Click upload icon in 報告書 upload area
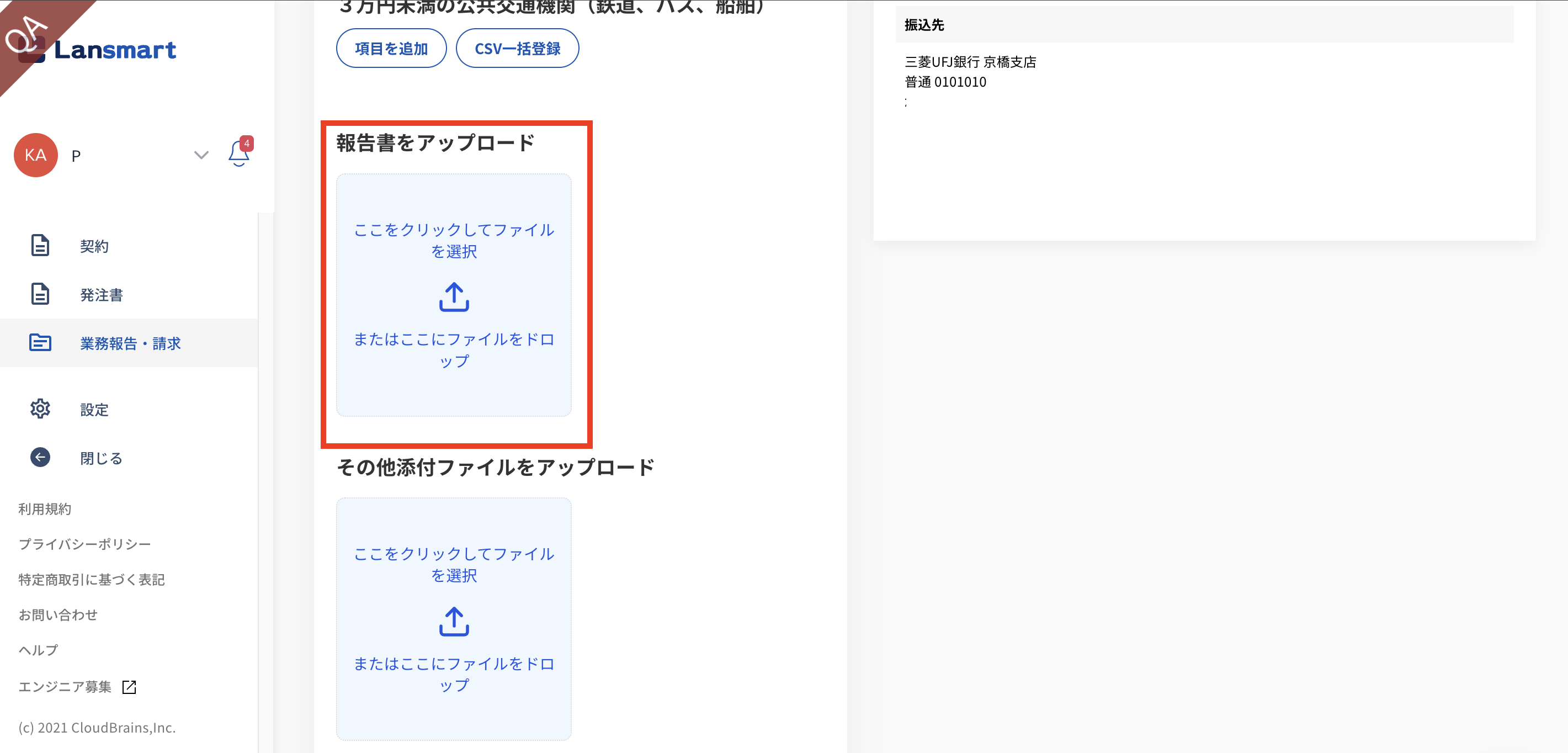The image size is (1568, 753). 454,297
